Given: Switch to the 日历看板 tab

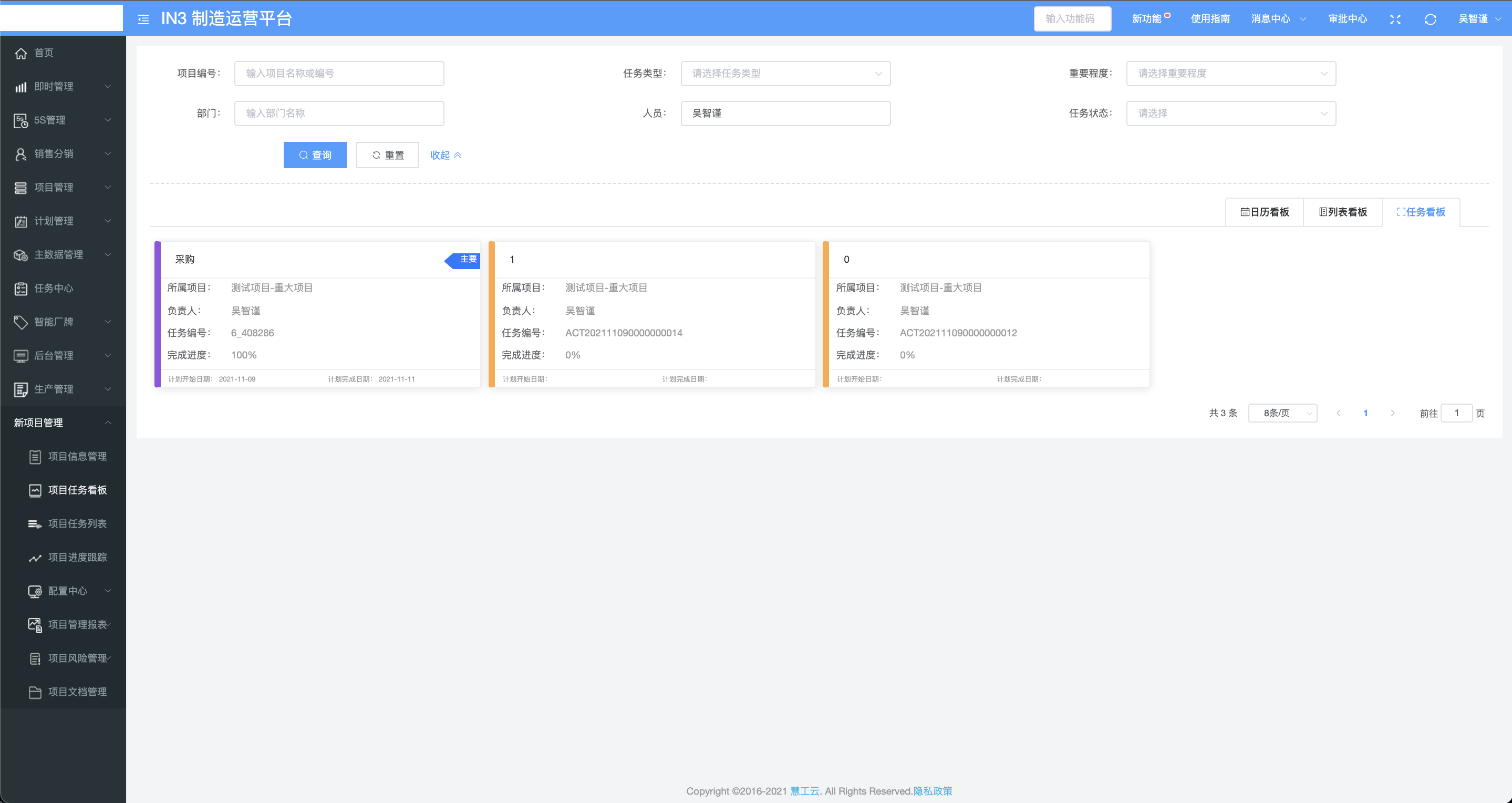Looking at the screenshot, I should point(1265,212).
